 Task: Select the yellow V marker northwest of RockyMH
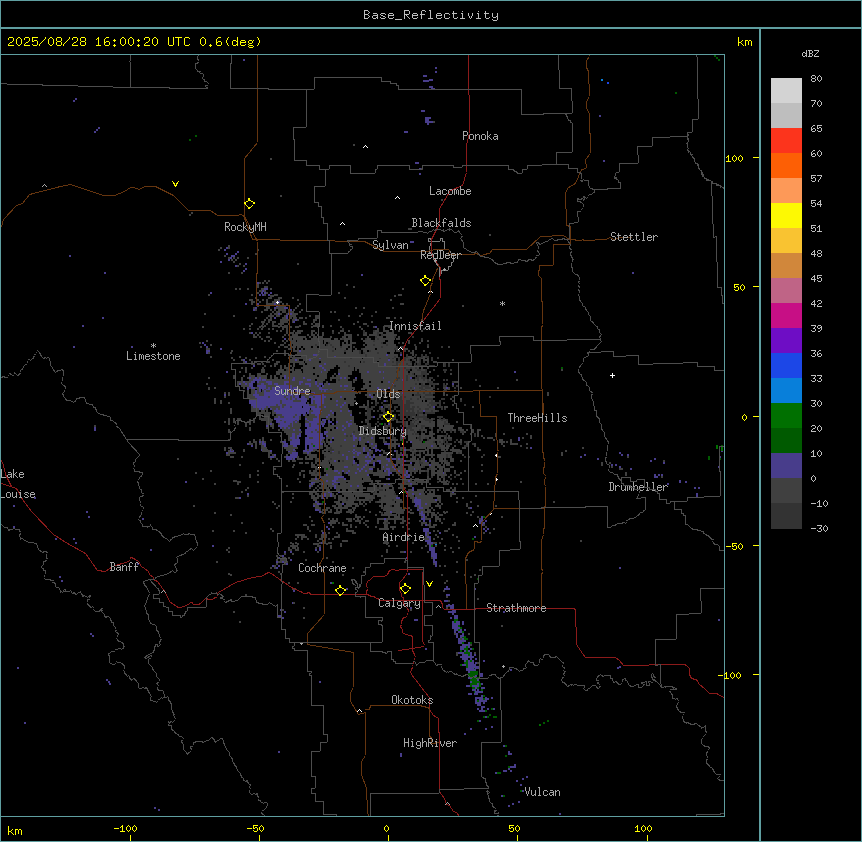click(x=175, y=184)
